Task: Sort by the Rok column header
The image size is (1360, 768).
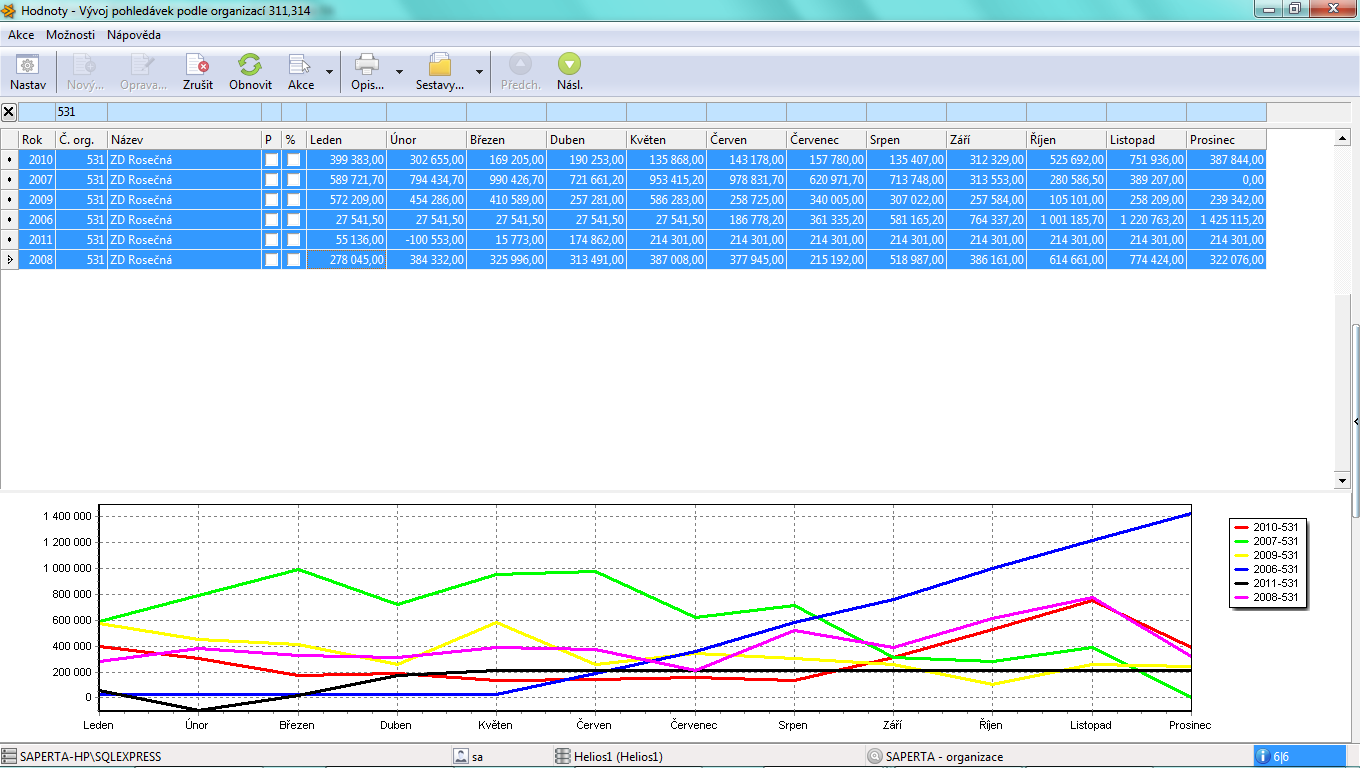Action: [37, 140]
